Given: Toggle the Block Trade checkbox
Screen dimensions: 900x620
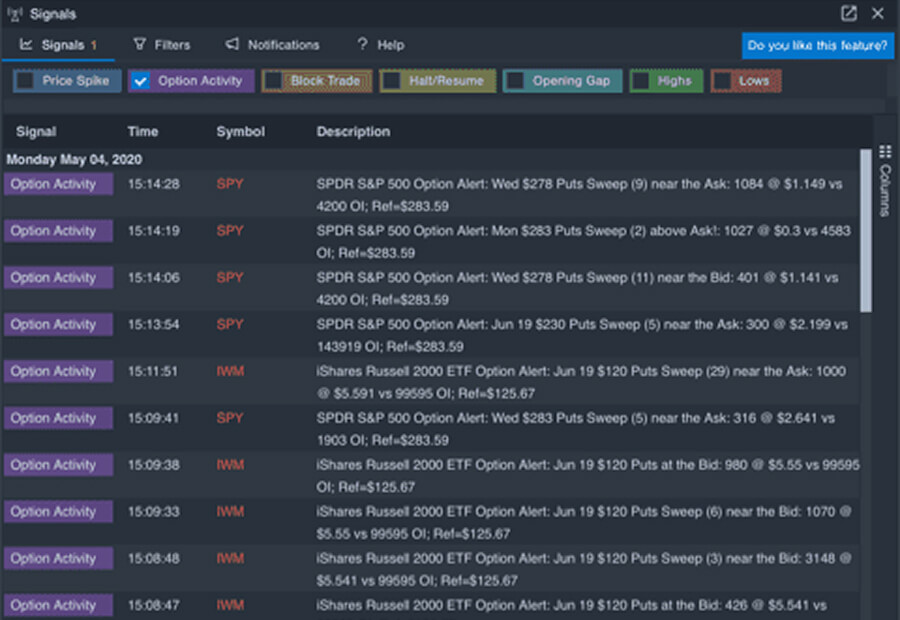Looking at the screenshot, I should point(274,81).
